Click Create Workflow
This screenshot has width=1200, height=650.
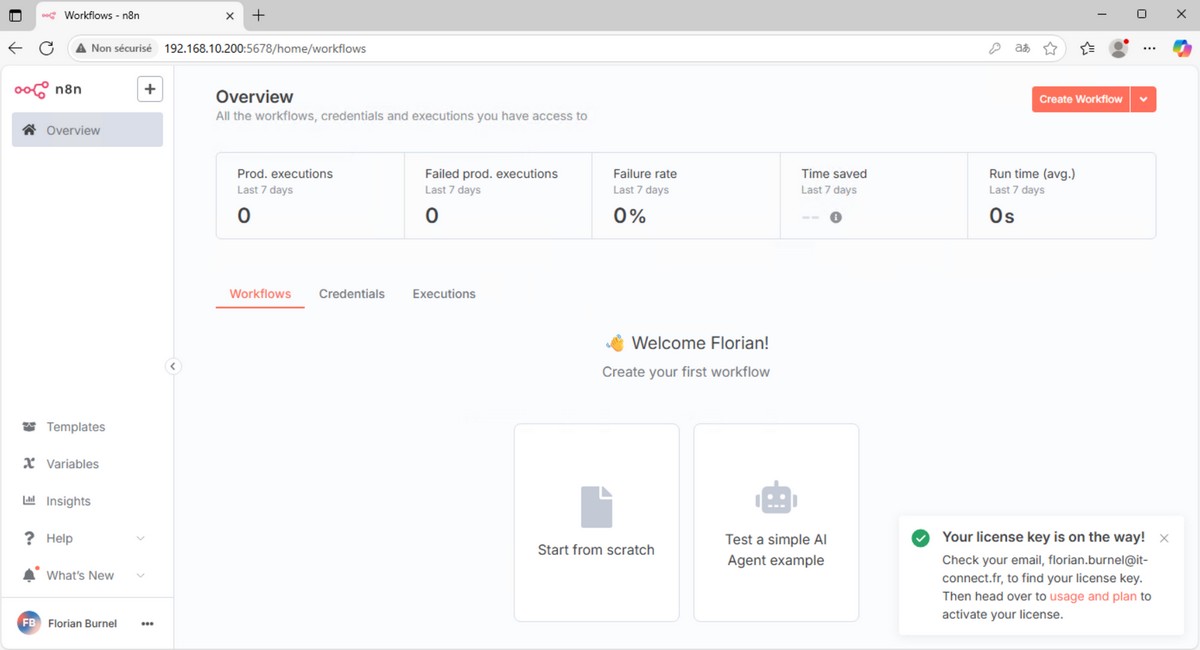[1080, 99]
